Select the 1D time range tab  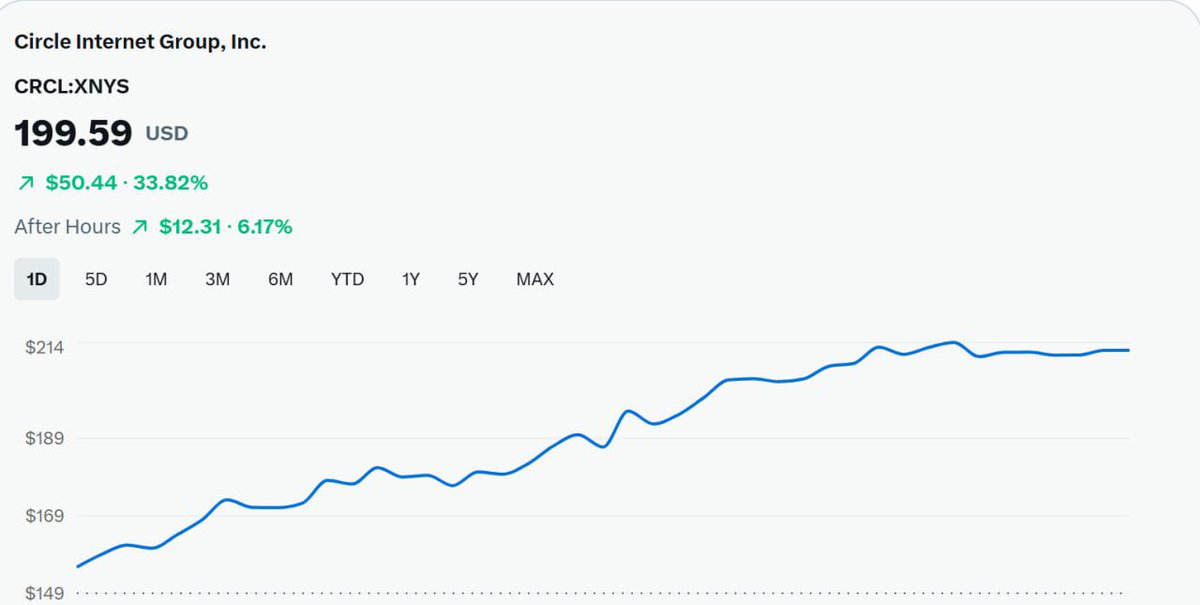[x=37, y=279]
